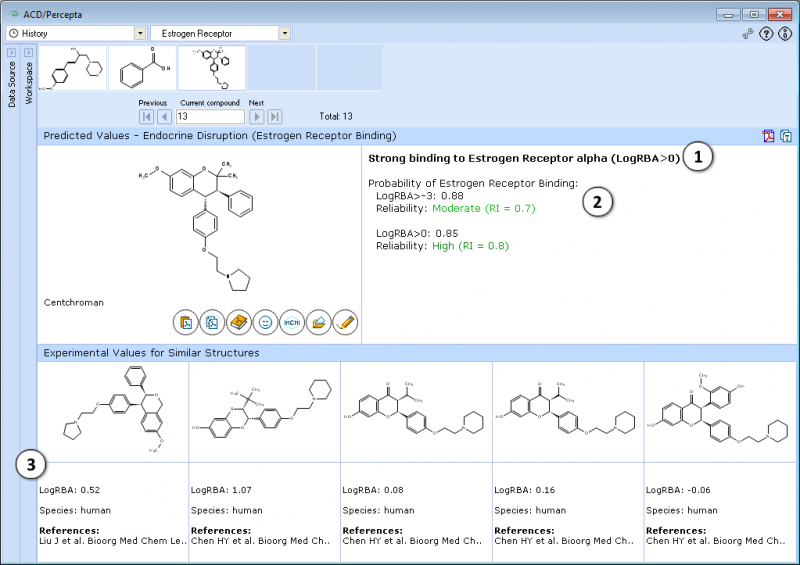Go to the previous compound
800x565 pixels.
pos(164,117)
